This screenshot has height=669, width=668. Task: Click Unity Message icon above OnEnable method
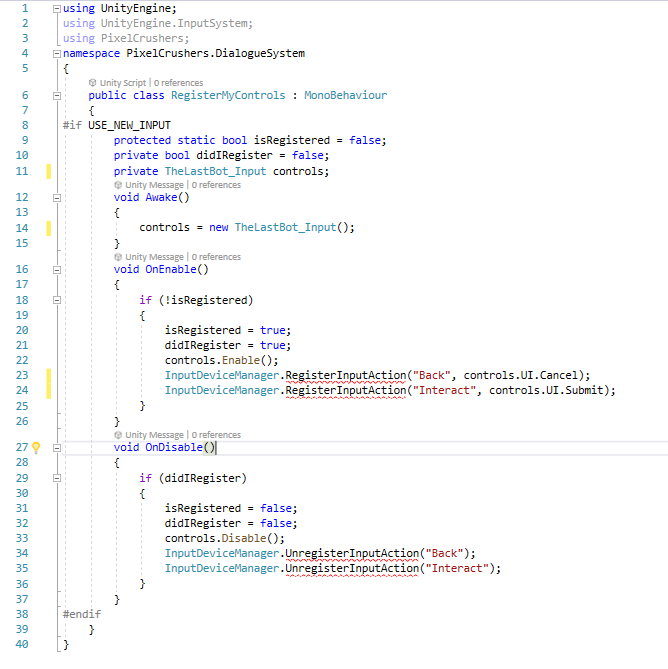tap(118, 257)
